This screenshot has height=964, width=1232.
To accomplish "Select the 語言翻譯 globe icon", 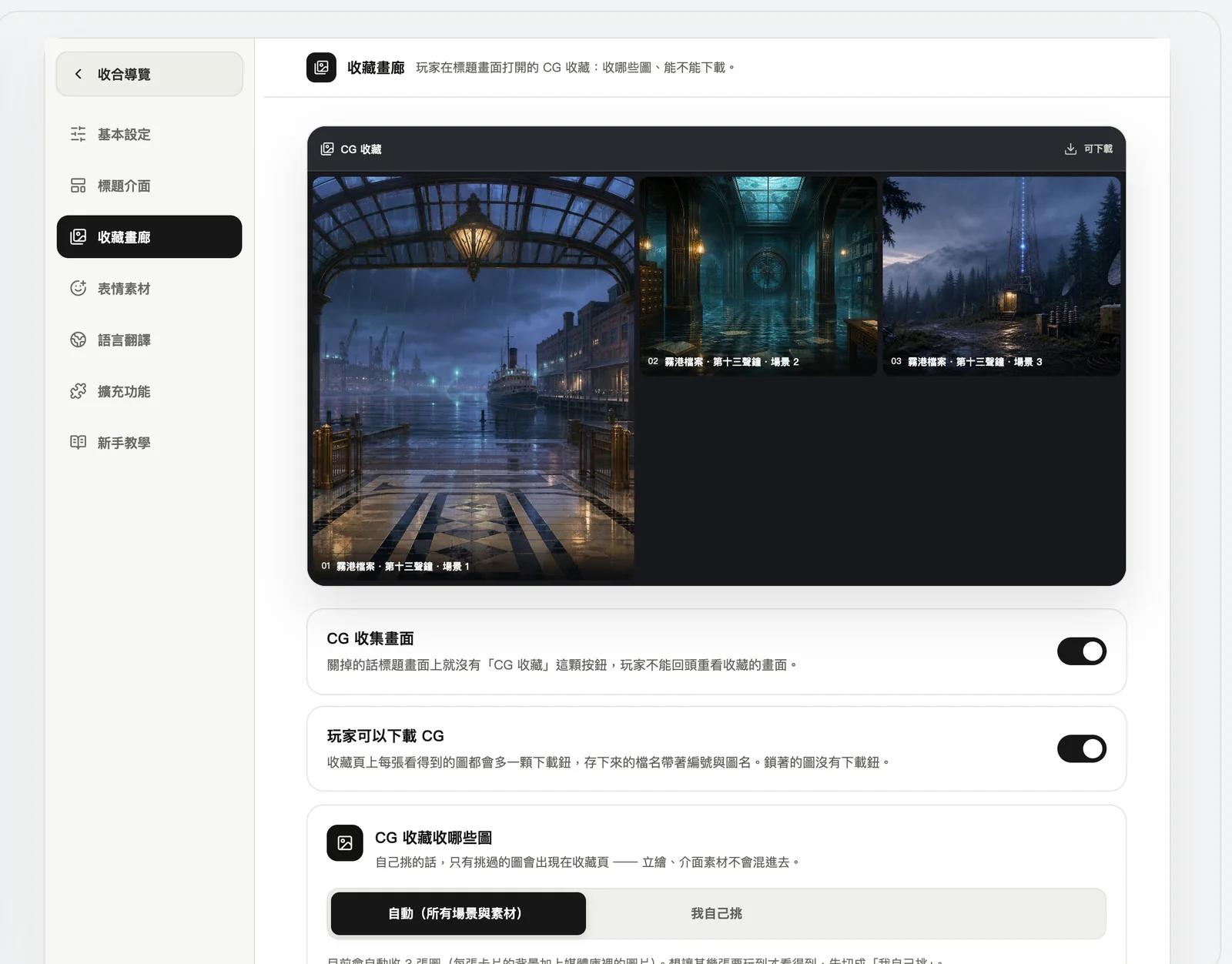I will pos(79,340).
